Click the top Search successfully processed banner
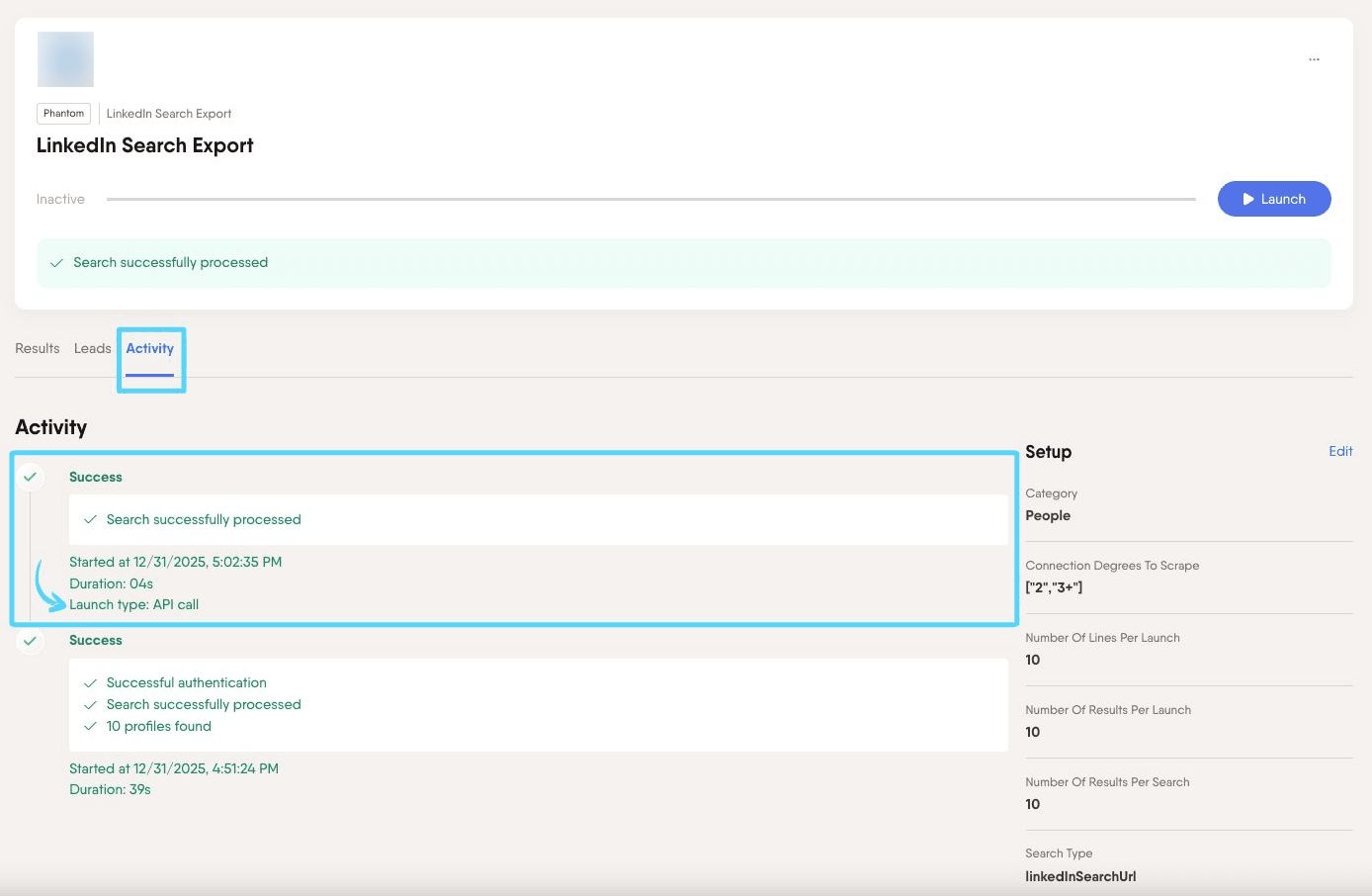Screen dimensions: 1372x896 pos(683,263)
